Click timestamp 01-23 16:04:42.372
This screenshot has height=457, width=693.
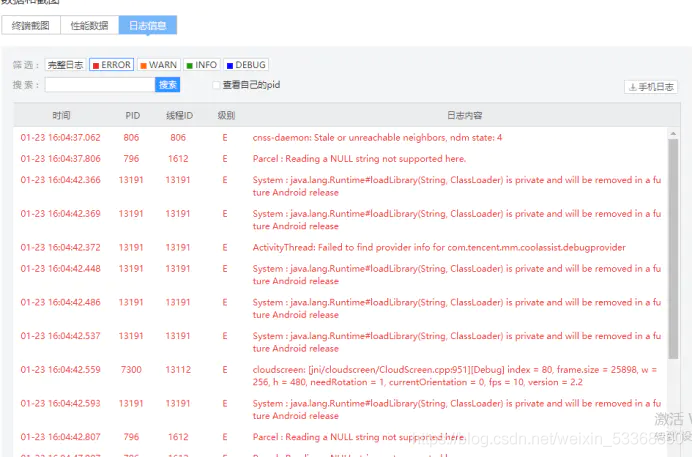[x=61, y=248]
